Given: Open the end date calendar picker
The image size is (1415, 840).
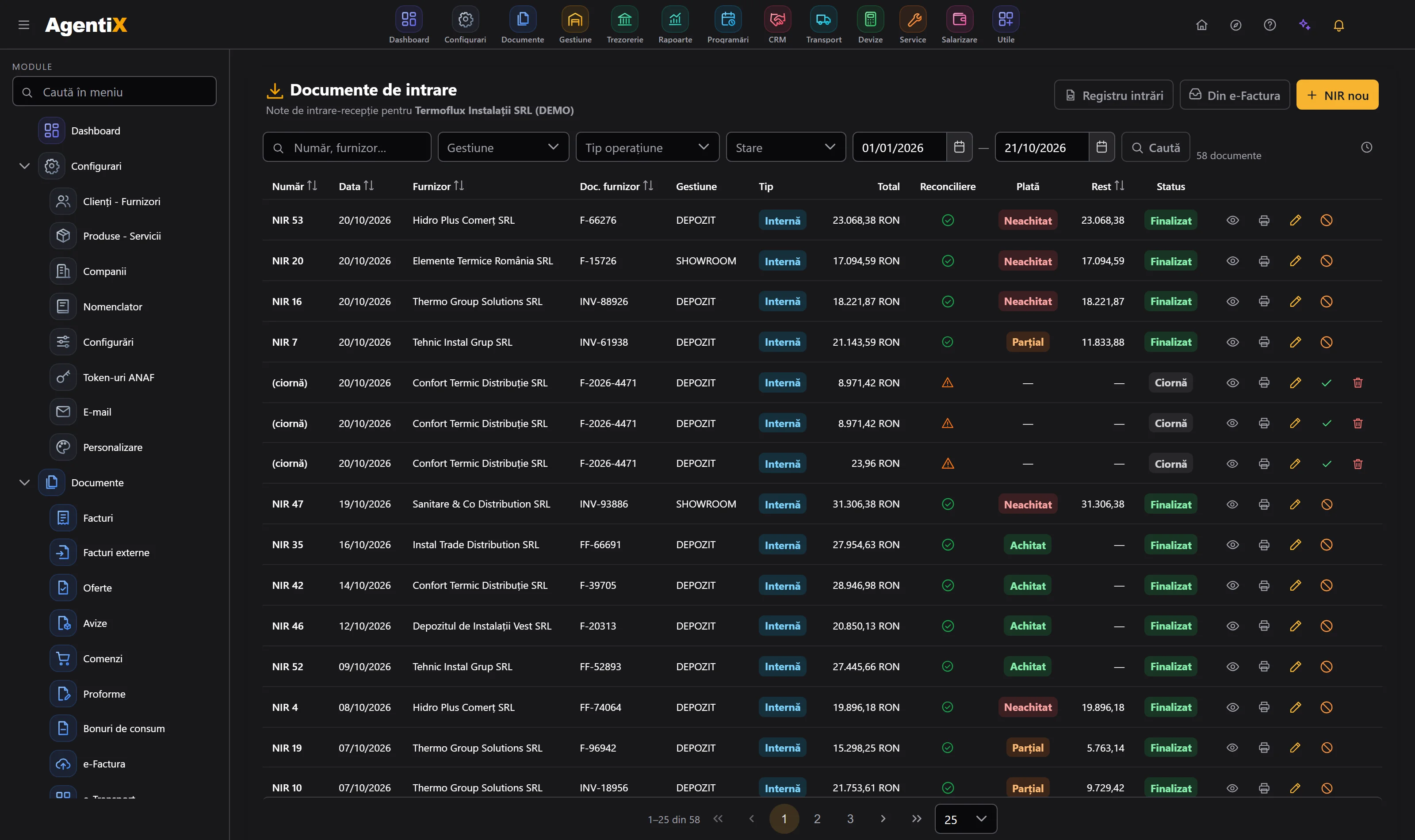Looking at the screenshot, I should coord(1101,147).
